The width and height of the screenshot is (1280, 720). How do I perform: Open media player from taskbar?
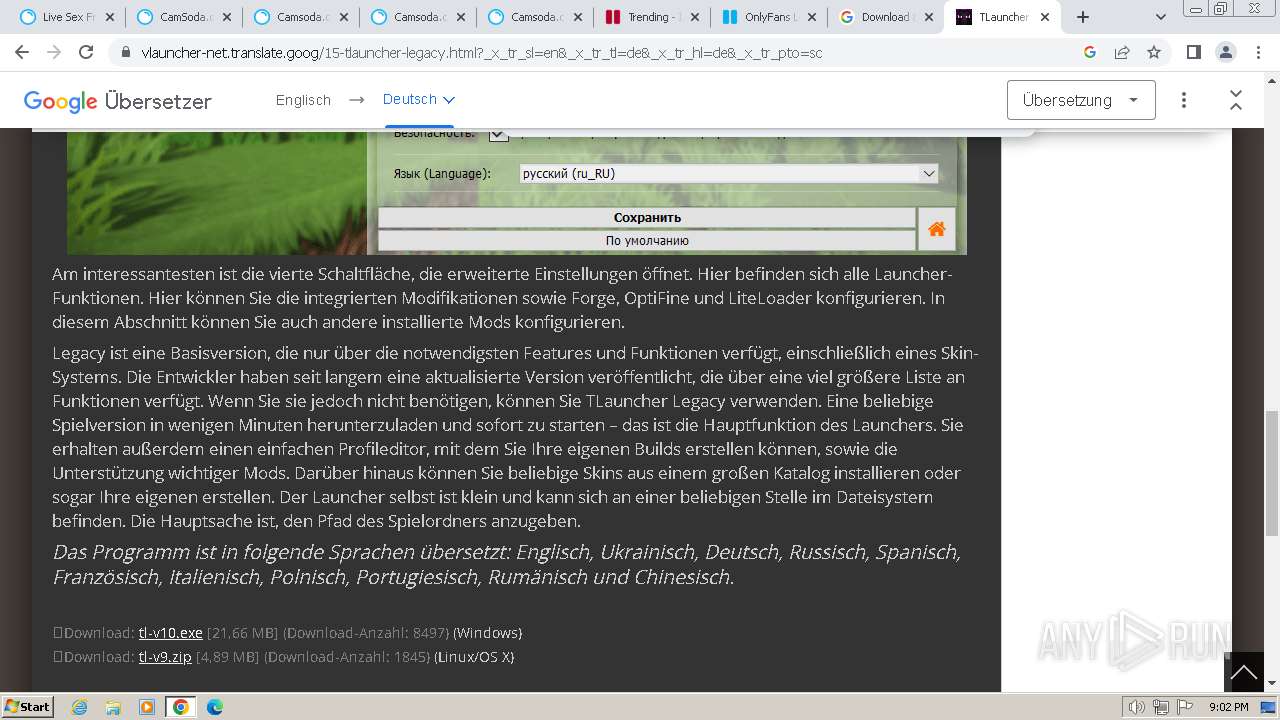[x=147, y=707]
